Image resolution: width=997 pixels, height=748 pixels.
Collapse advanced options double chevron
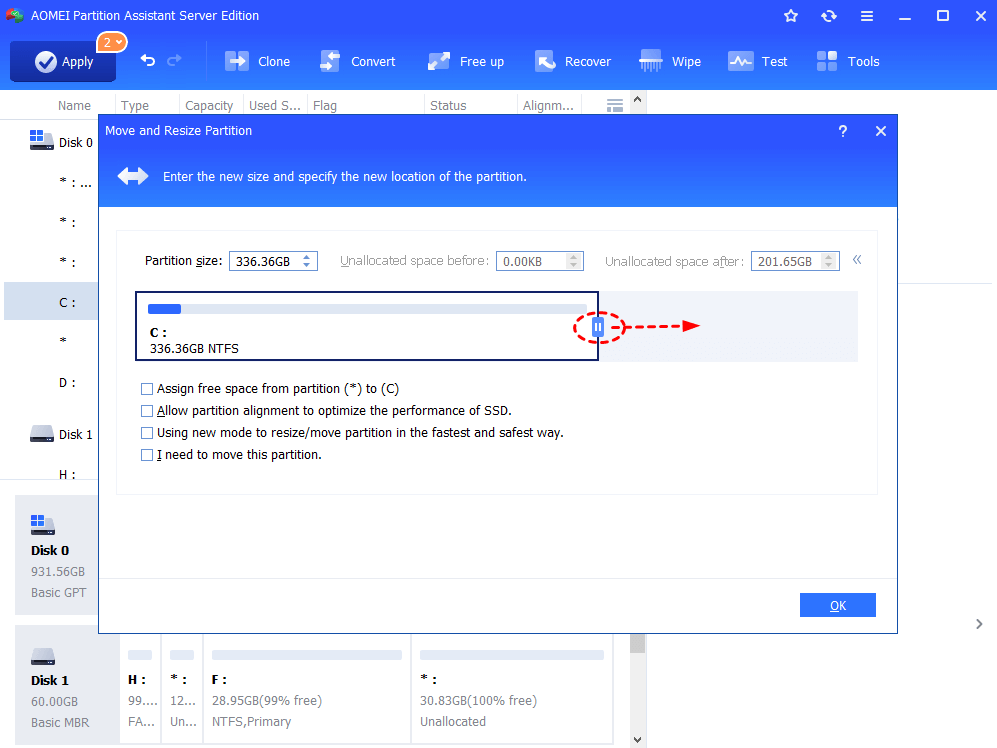(857, 260)
